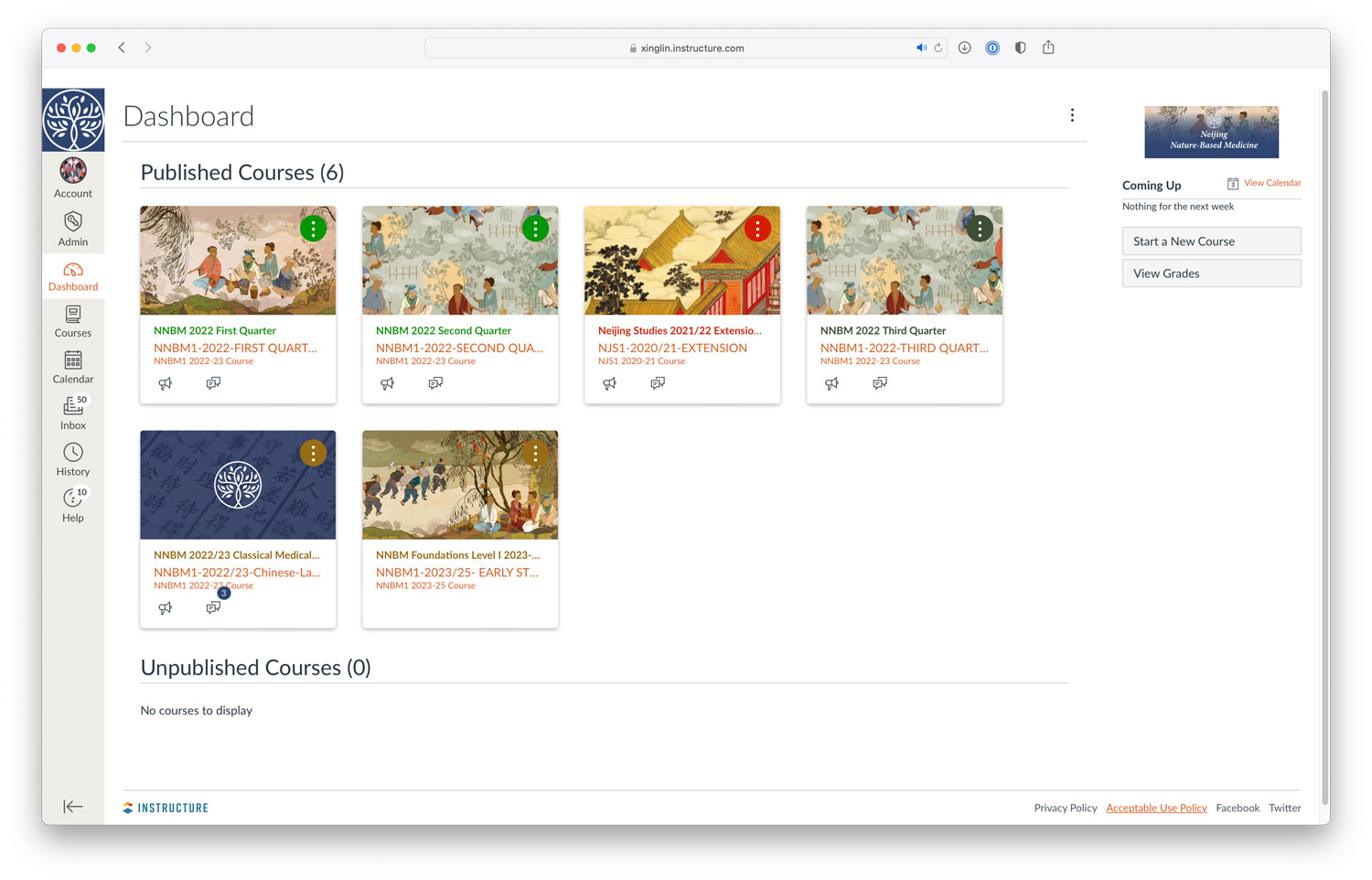Mute the tab audio speaker icon
Image resolution: width=1372 pixels, height=880 pixels.
921,48
